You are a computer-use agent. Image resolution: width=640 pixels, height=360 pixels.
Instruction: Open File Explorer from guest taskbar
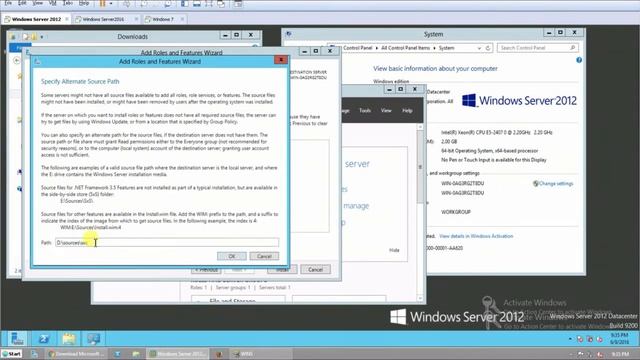(x=69, y=339)
